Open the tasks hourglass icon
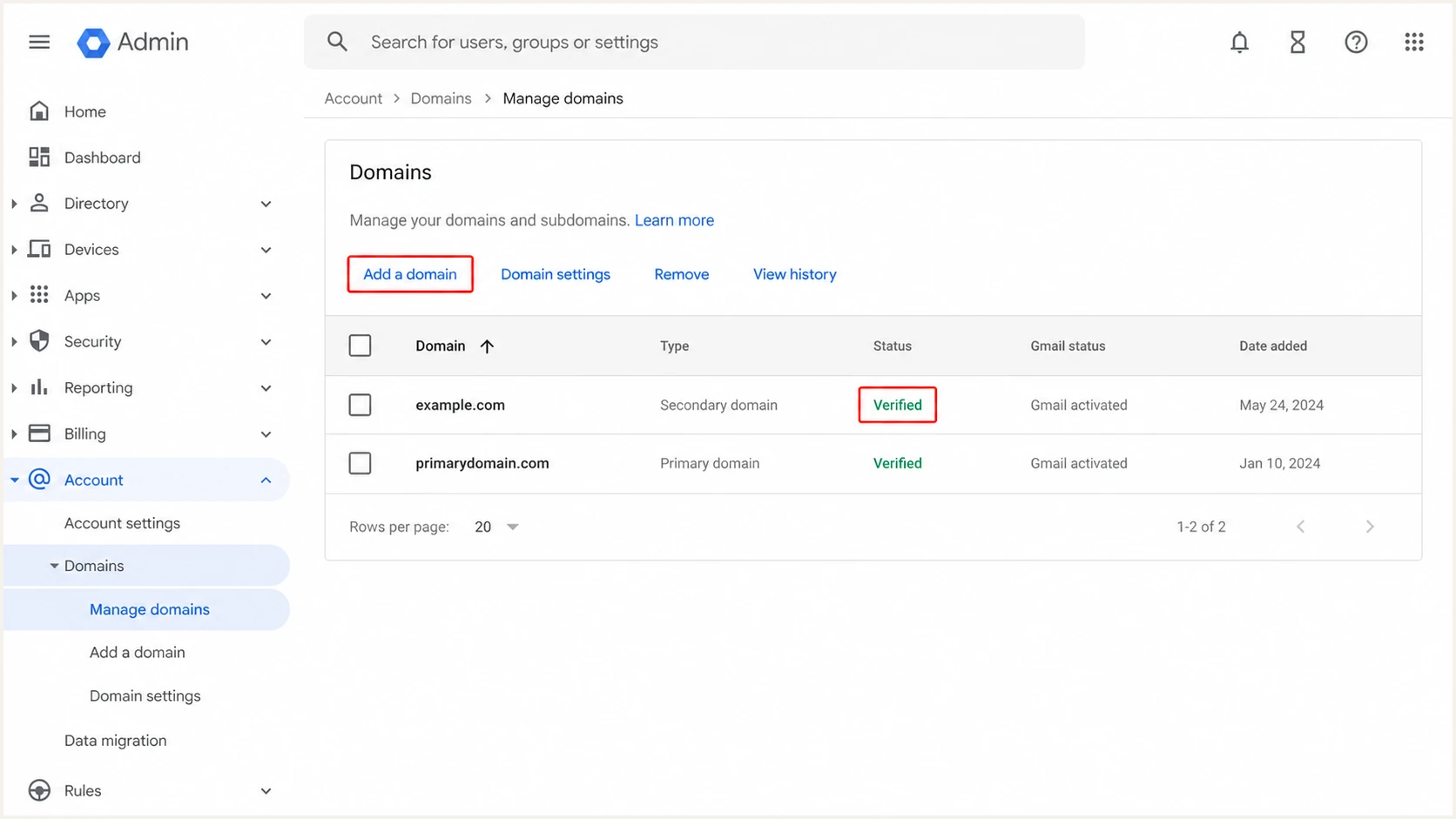 coord(1298,42)
